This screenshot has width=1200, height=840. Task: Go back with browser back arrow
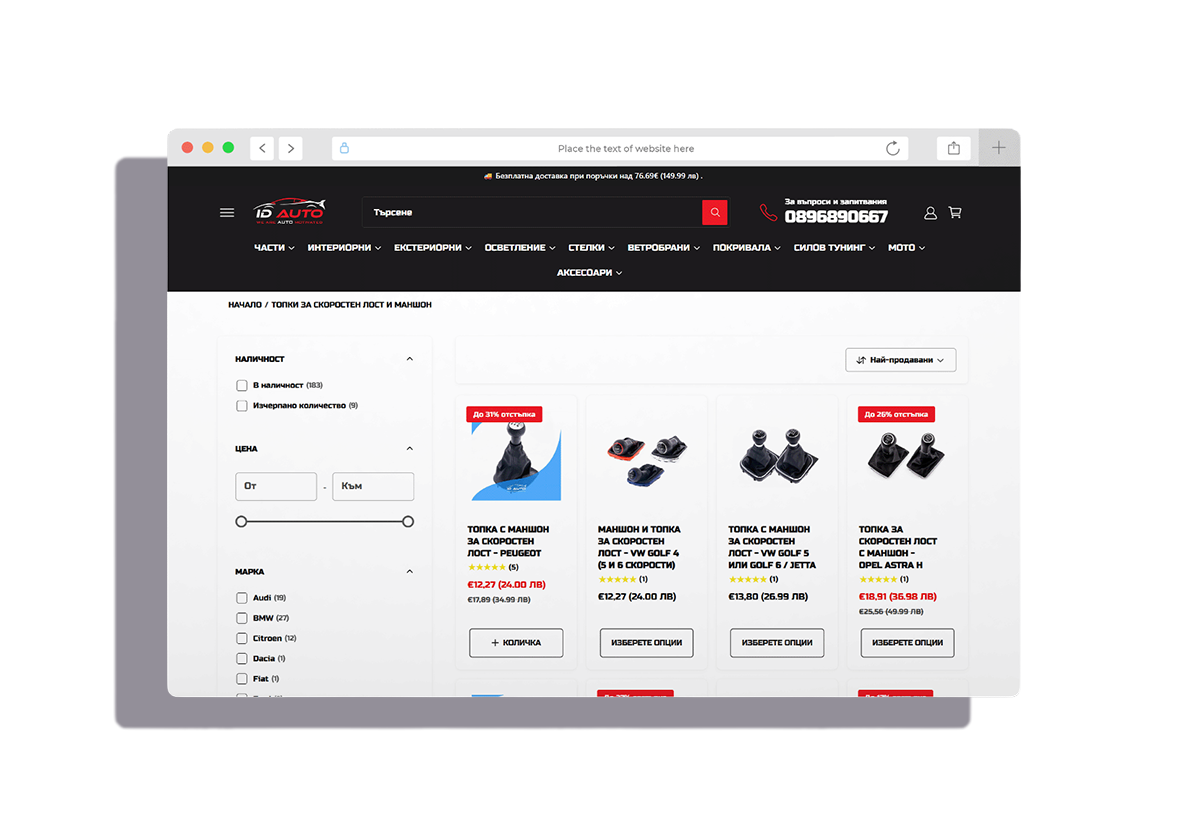(x=262, y=148)
